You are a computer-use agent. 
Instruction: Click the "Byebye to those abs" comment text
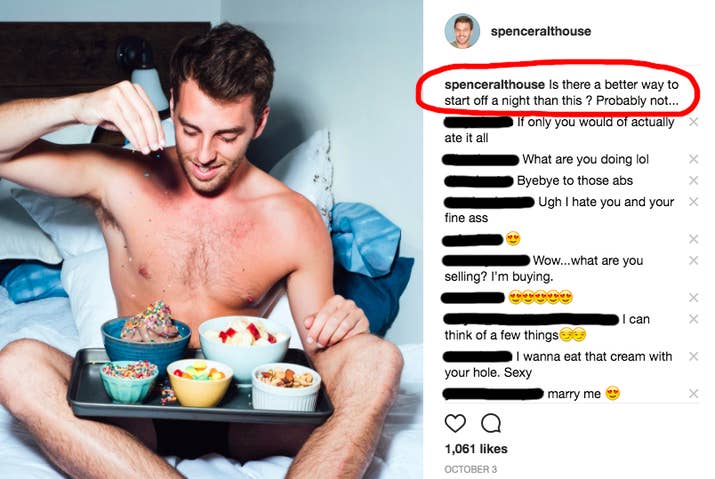click(x=575, y=181)
